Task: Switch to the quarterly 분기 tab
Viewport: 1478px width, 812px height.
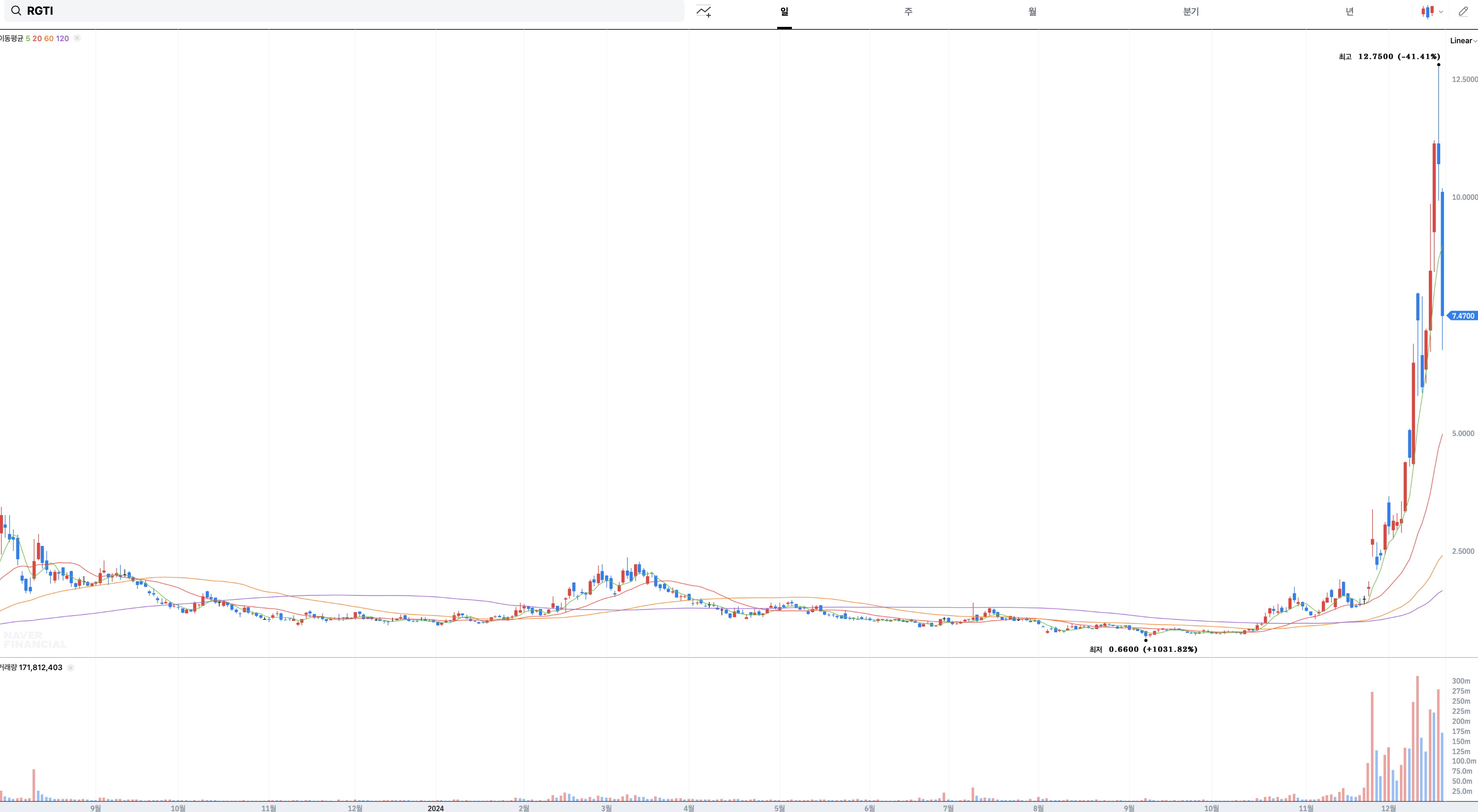Action: (x=1190, y=11)
